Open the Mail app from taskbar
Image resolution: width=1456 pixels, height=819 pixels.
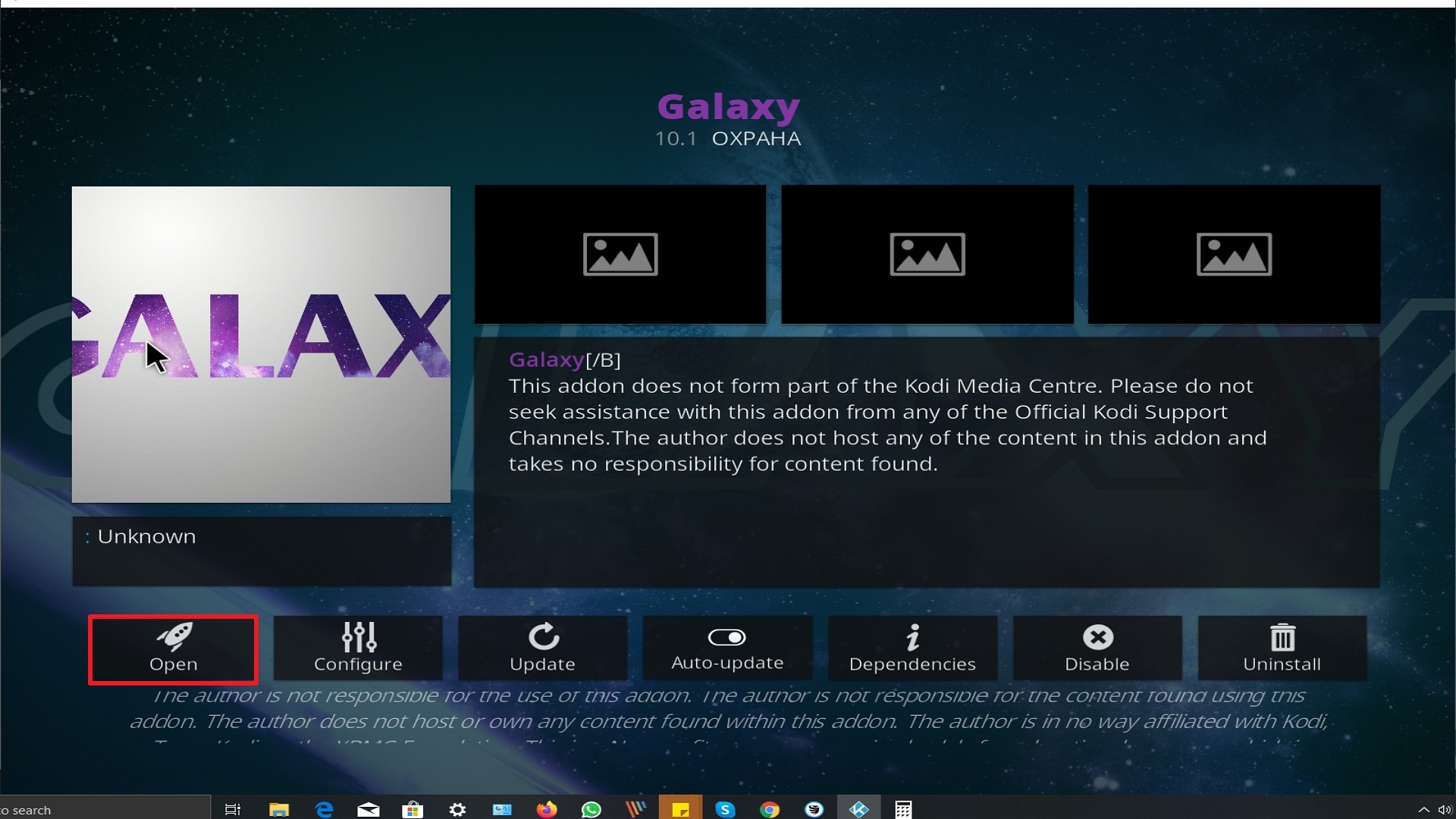coord(369,809)
